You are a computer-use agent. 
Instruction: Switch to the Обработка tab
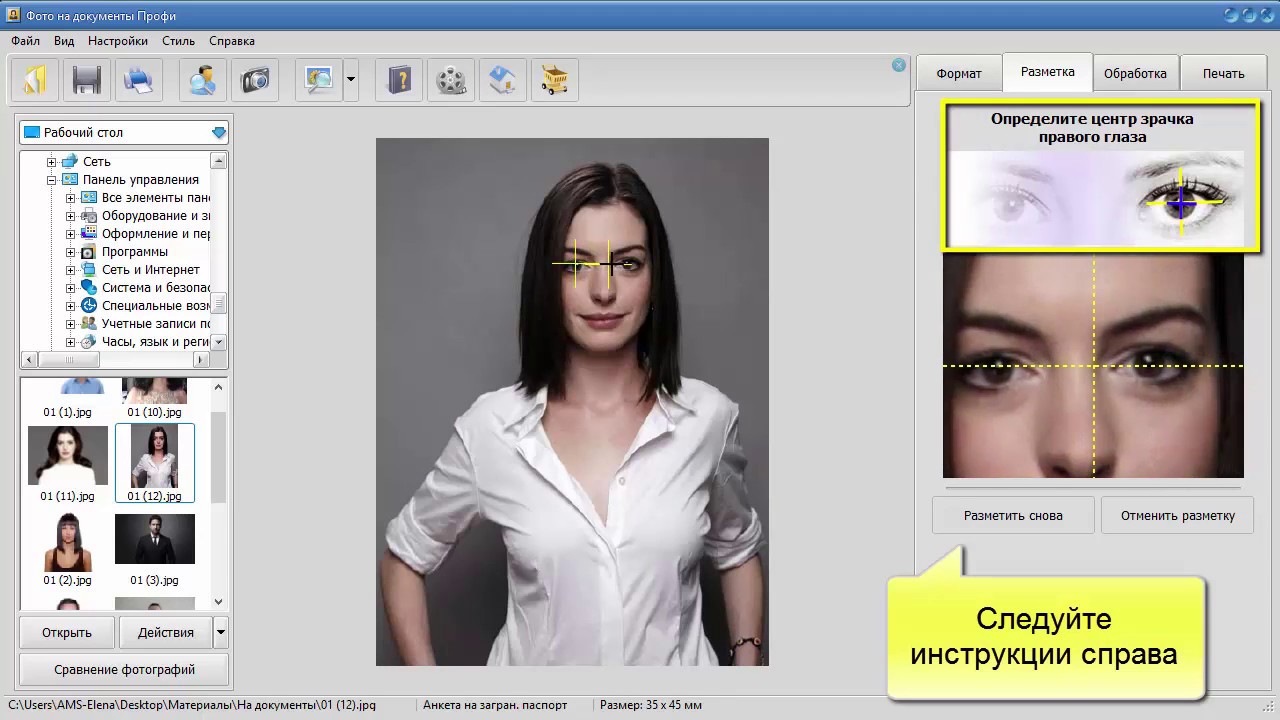click(1135, 73)
